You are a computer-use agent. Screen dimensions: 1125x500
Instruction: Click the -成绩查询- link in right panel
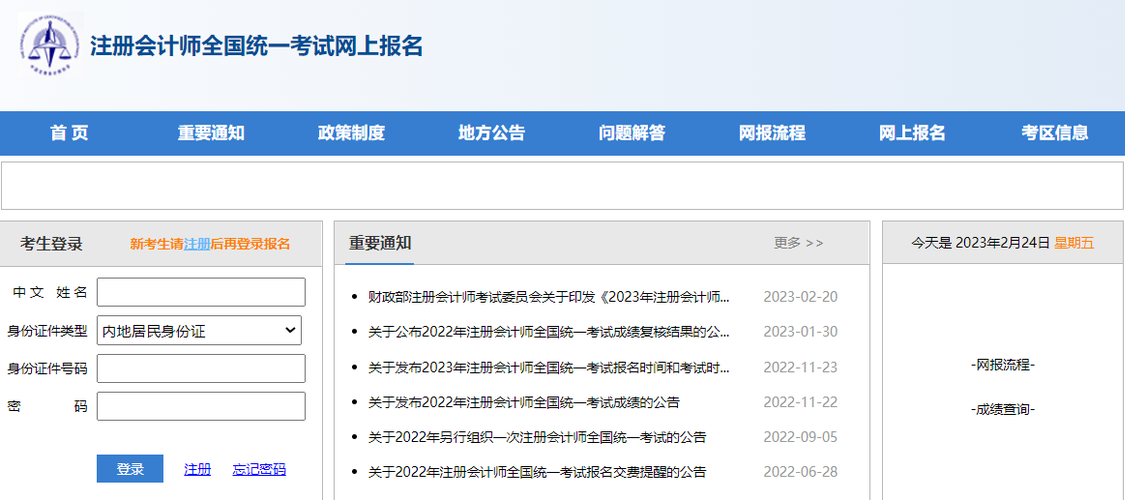[x=1002, y=409]
